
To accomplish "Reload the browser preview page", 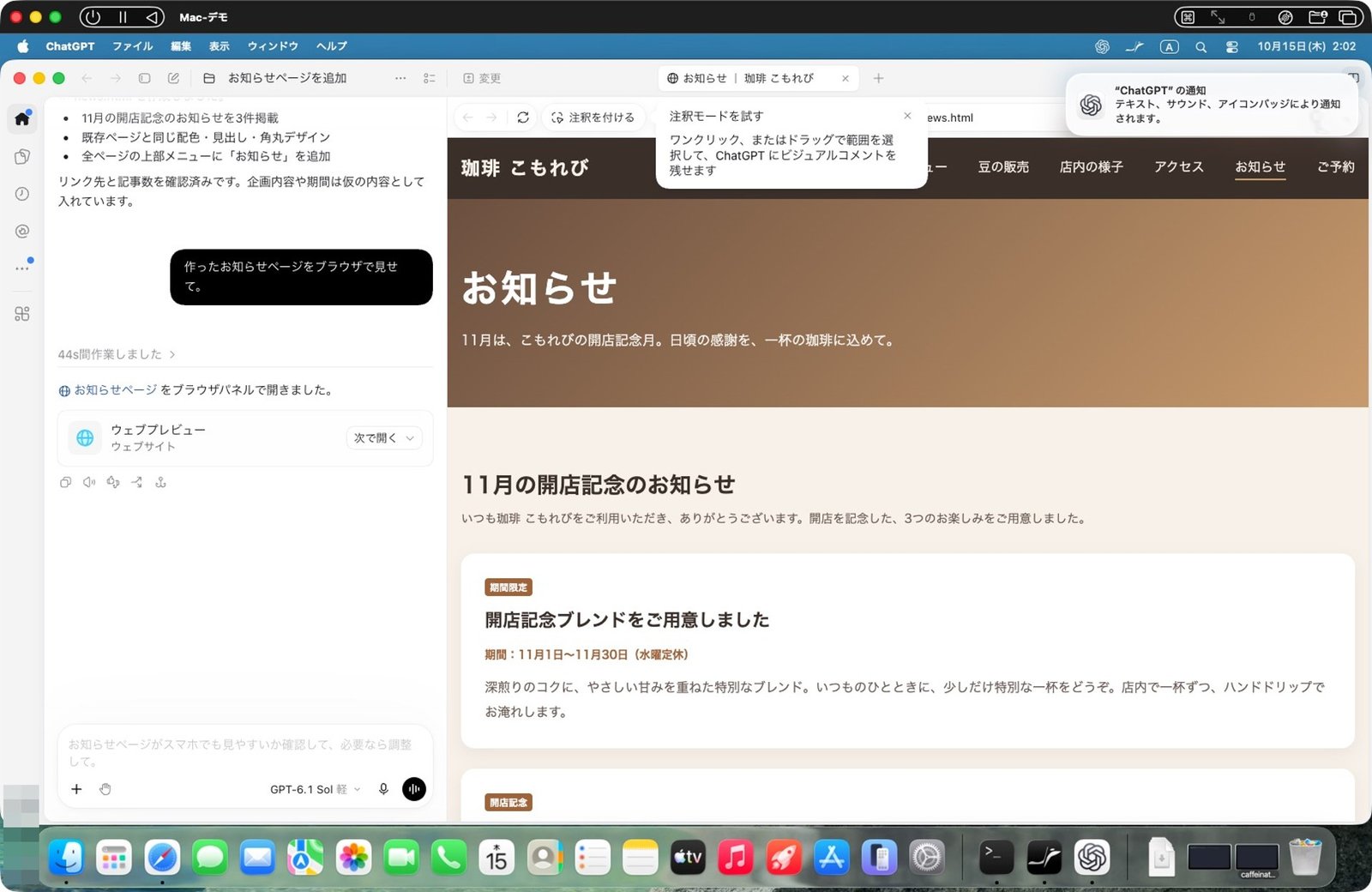I will [523, 118].
